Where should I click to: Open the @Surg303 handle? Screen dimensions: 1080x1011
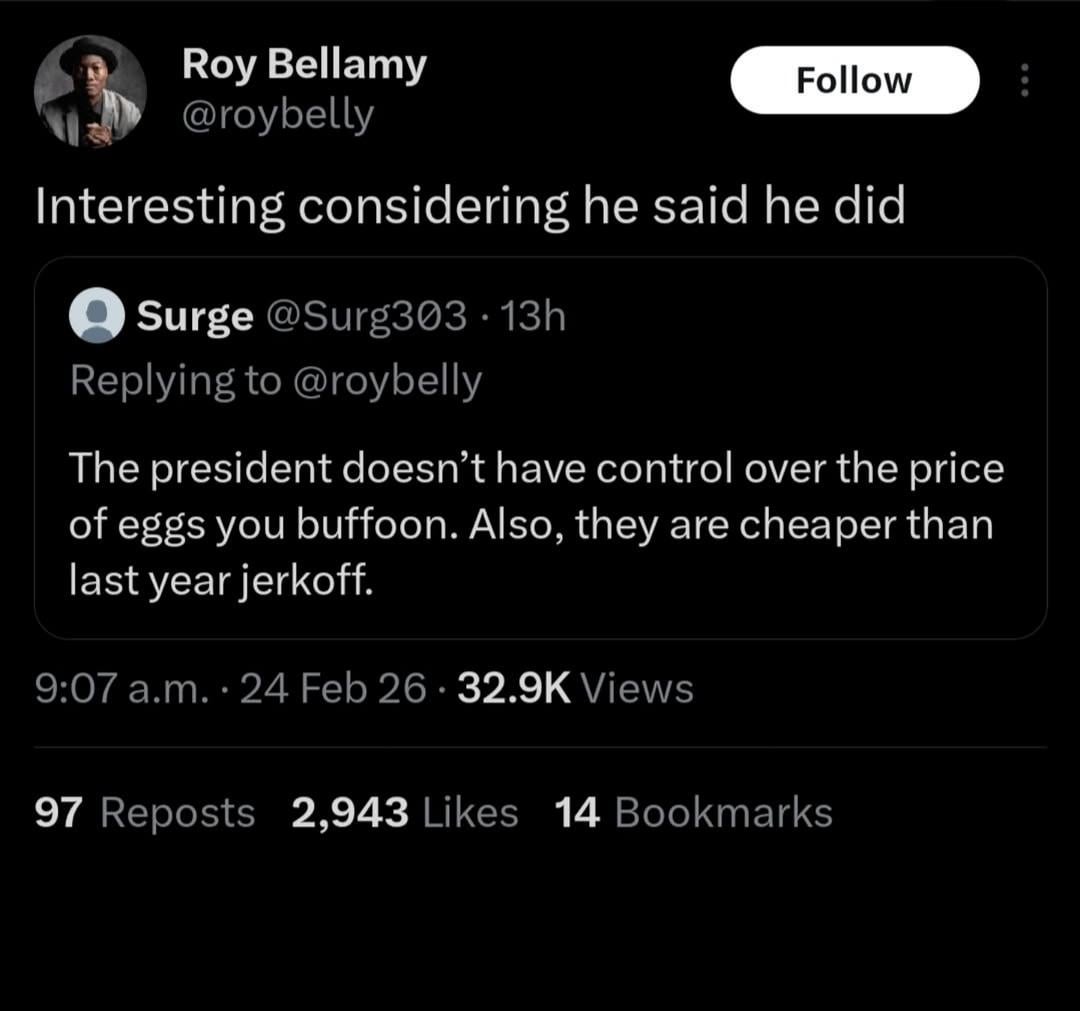click(366, 317)
